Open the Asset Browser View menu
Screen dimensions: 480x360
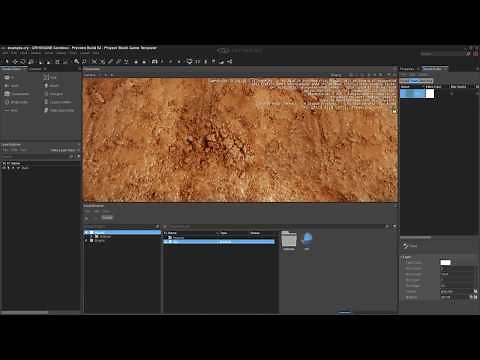(x=106, y=211)
